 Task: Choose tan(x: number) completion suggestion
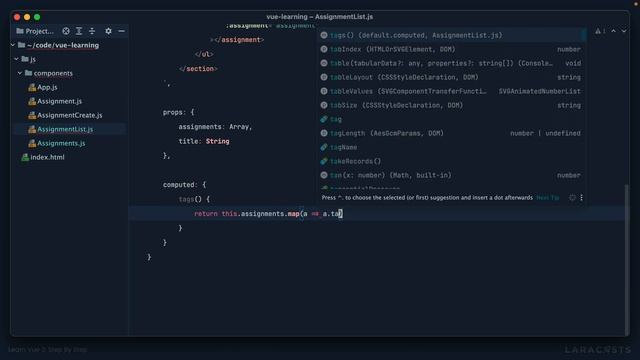[451, 175]
